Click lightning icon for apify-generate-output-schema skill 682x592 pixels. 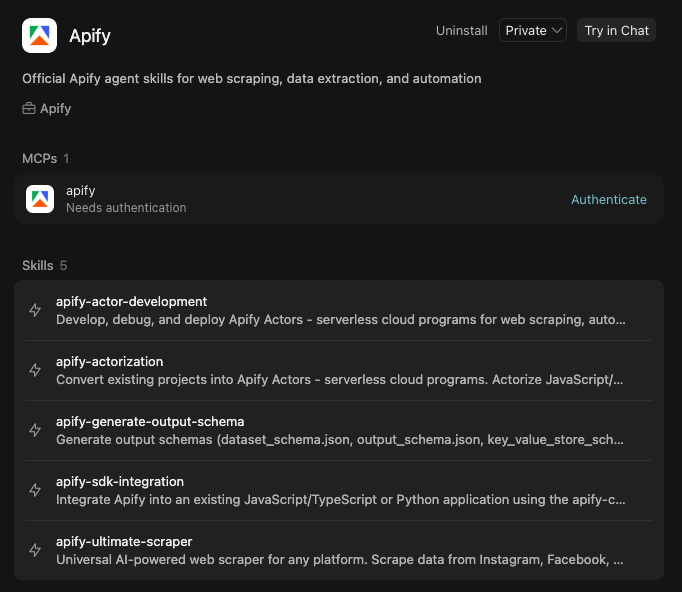point(35,430)
